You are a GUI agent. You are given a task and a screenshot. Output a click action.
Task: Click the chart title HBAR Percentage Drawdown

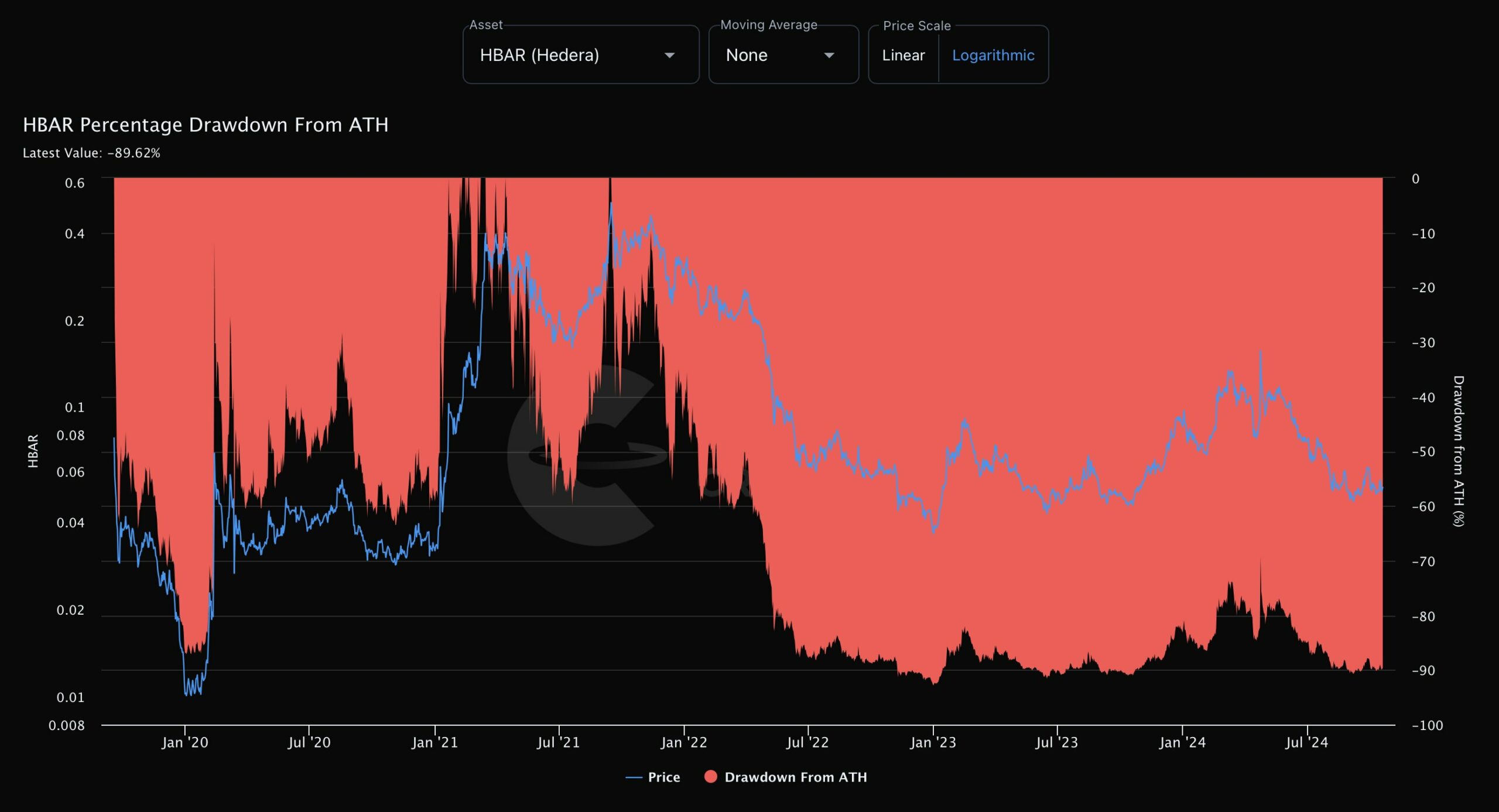coord(205,125)
